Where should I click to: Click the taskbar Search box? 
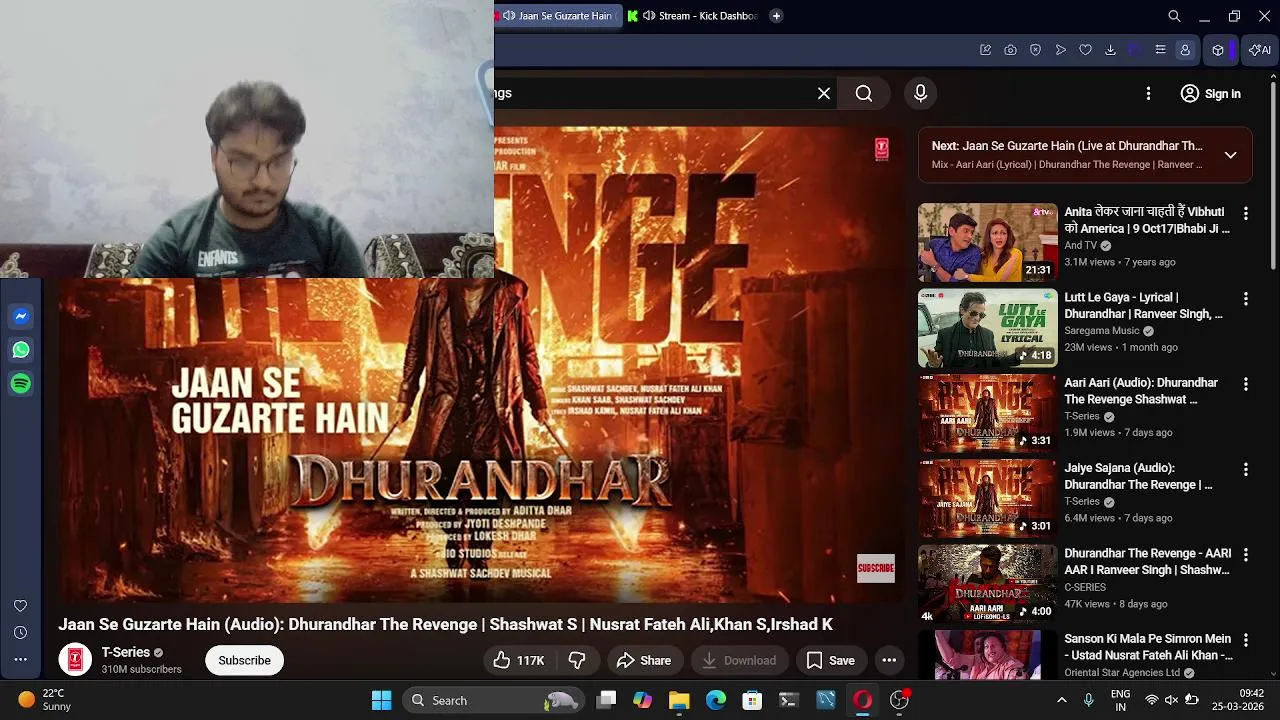(x=495, y=700)
